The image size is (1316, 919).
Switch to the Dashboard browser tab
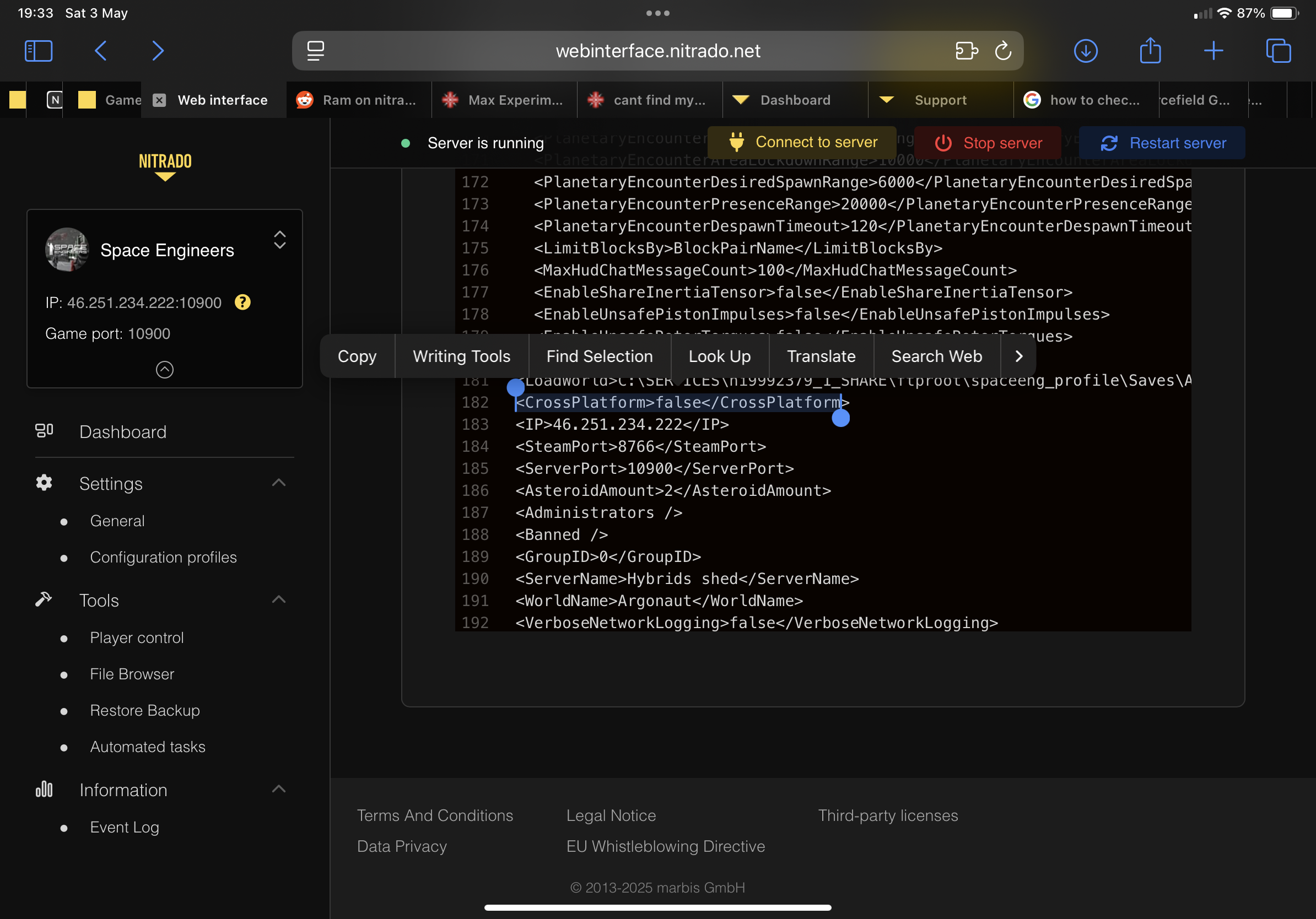795,100
